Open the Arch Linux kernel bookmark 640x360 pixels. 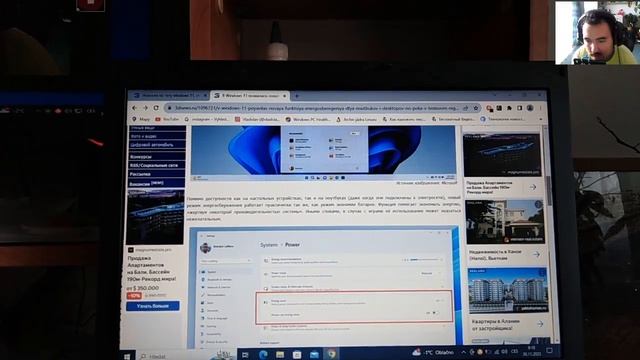(x=356, y=119)
